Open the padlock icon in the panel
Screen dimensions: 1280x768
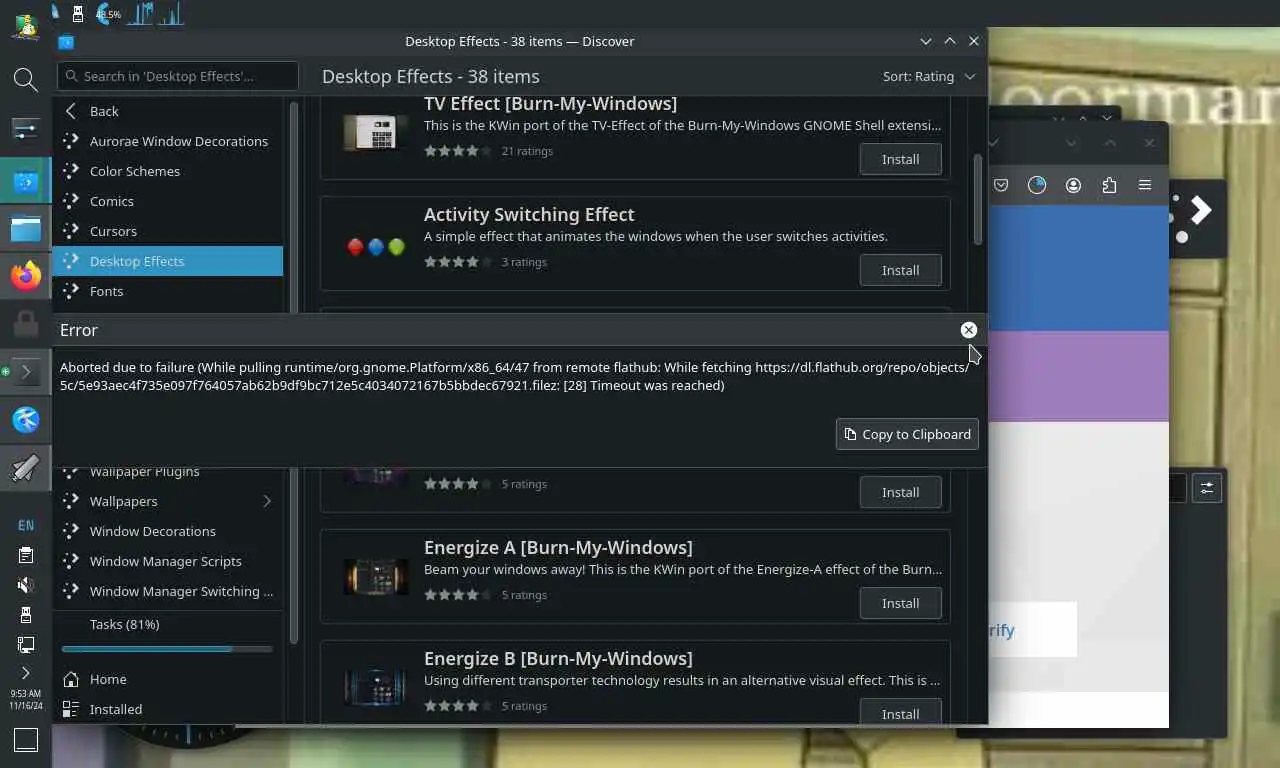25,324
